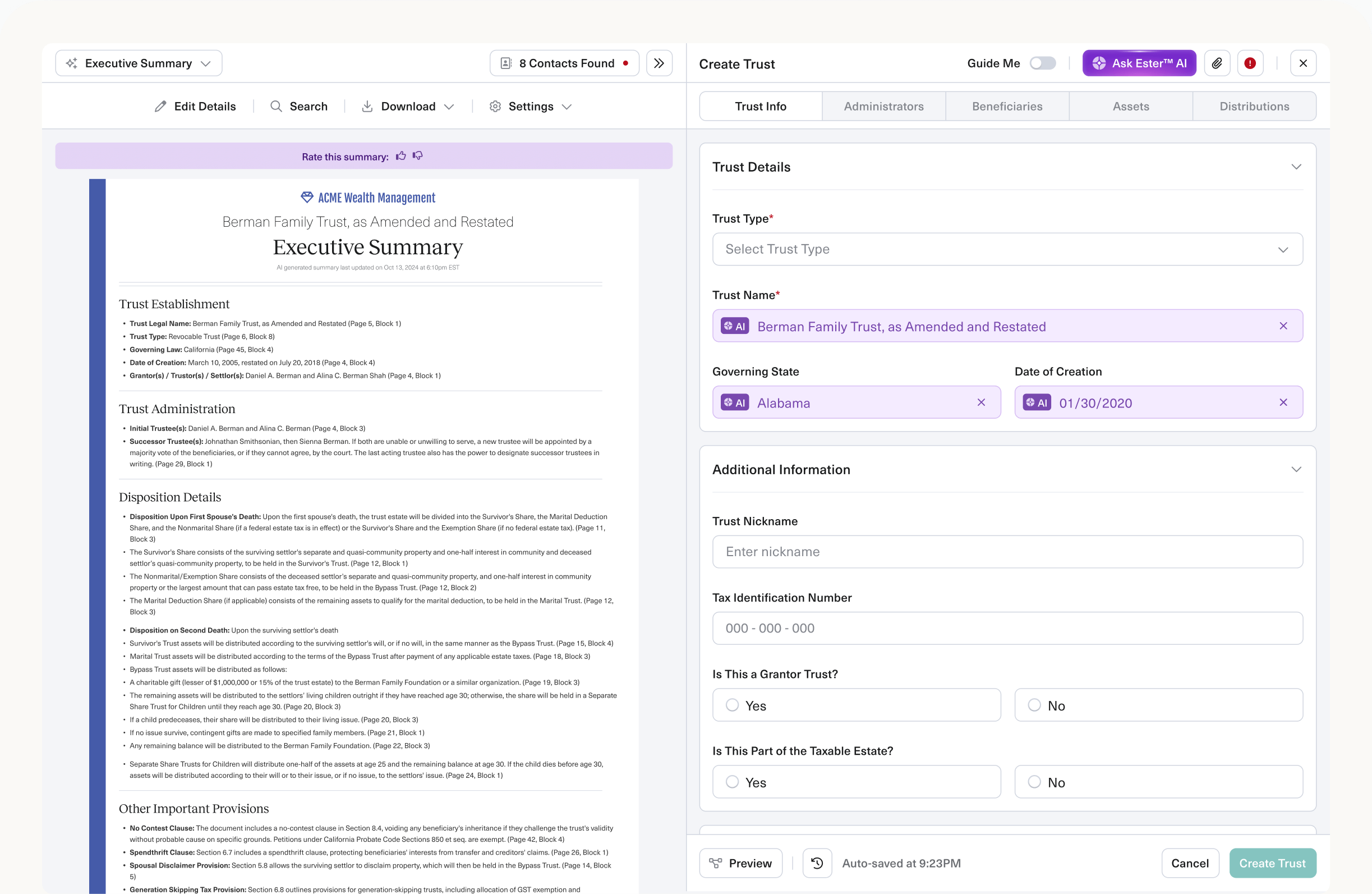Click the 'Trust Establishment' heading
The image size is (1372, 894).
[174, 304]
